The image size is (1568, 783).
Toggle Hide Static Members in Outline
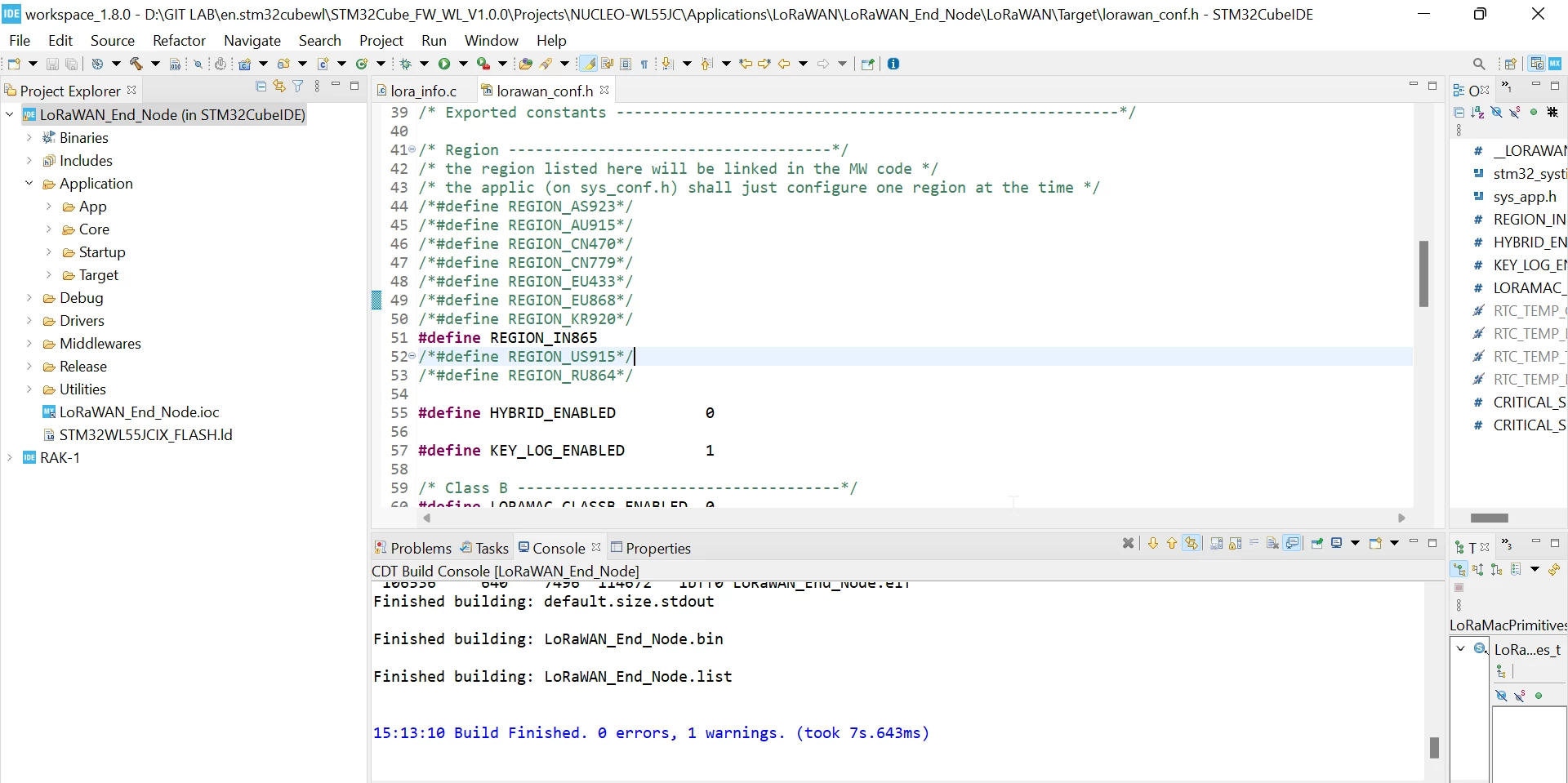(x=1516, y=112)
